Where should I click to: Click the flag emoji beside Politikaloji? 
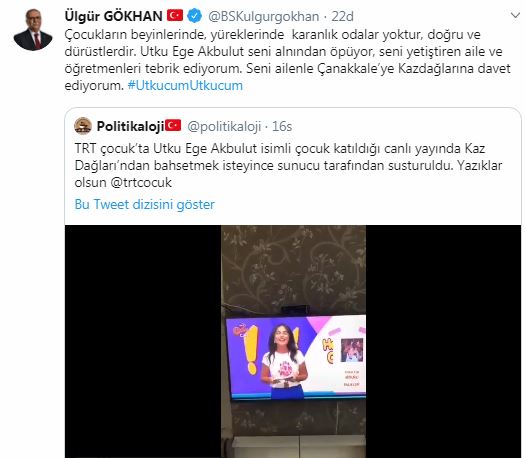(173, 126)
